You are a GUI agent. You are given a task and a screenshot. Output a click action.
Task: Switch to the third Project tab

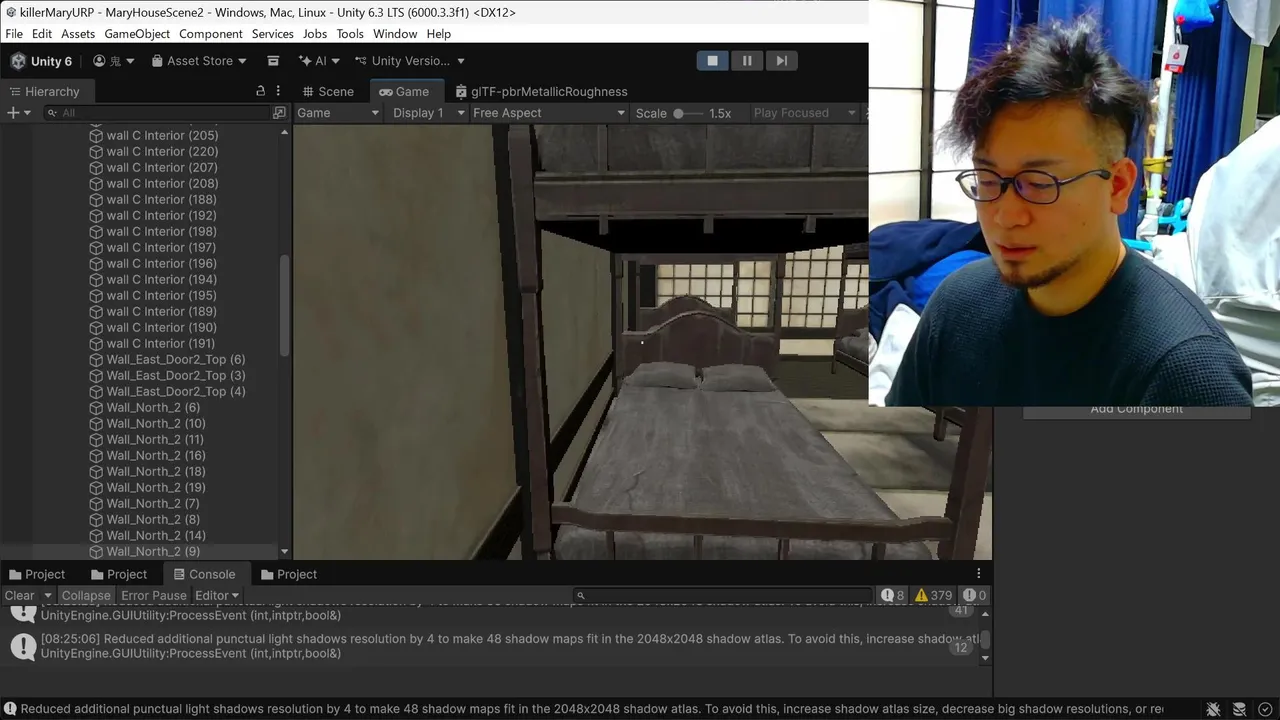coord(289,574)
